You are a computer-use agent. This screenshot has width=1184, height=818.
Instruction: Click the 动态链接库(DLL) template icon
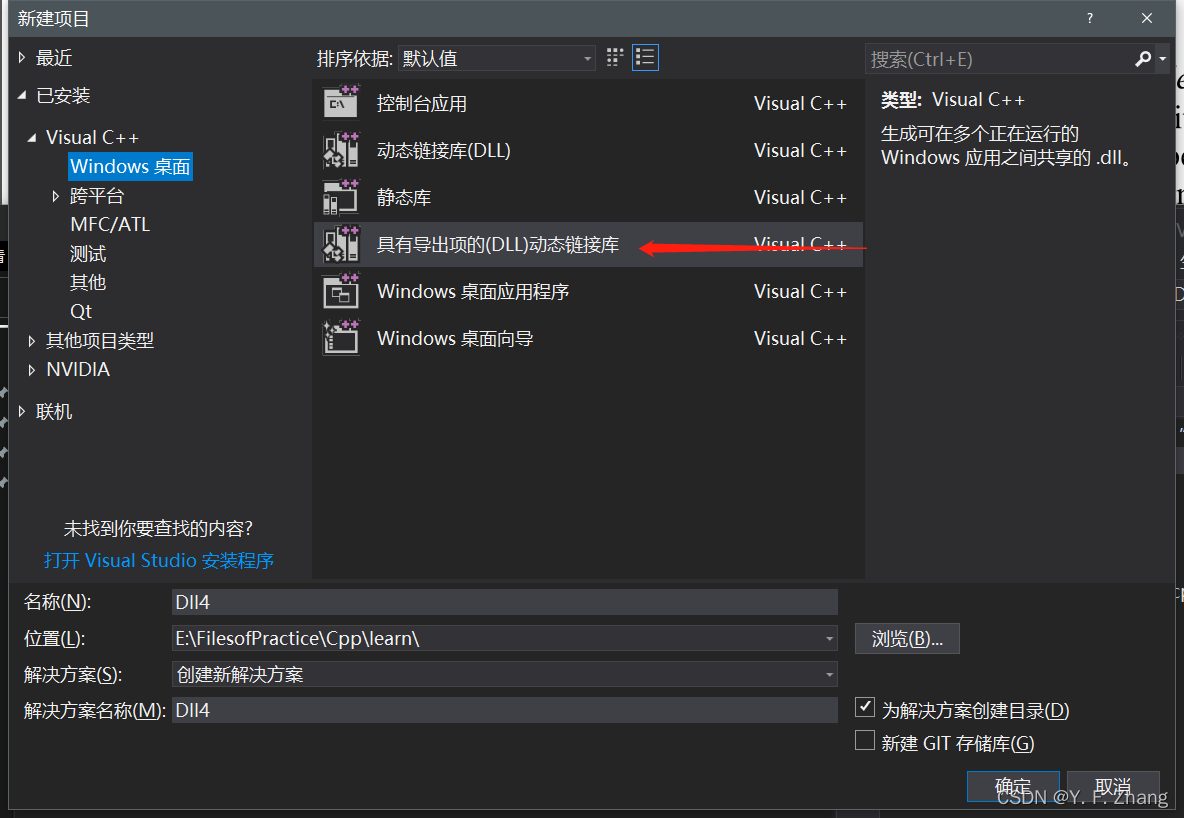pos(341,150)
